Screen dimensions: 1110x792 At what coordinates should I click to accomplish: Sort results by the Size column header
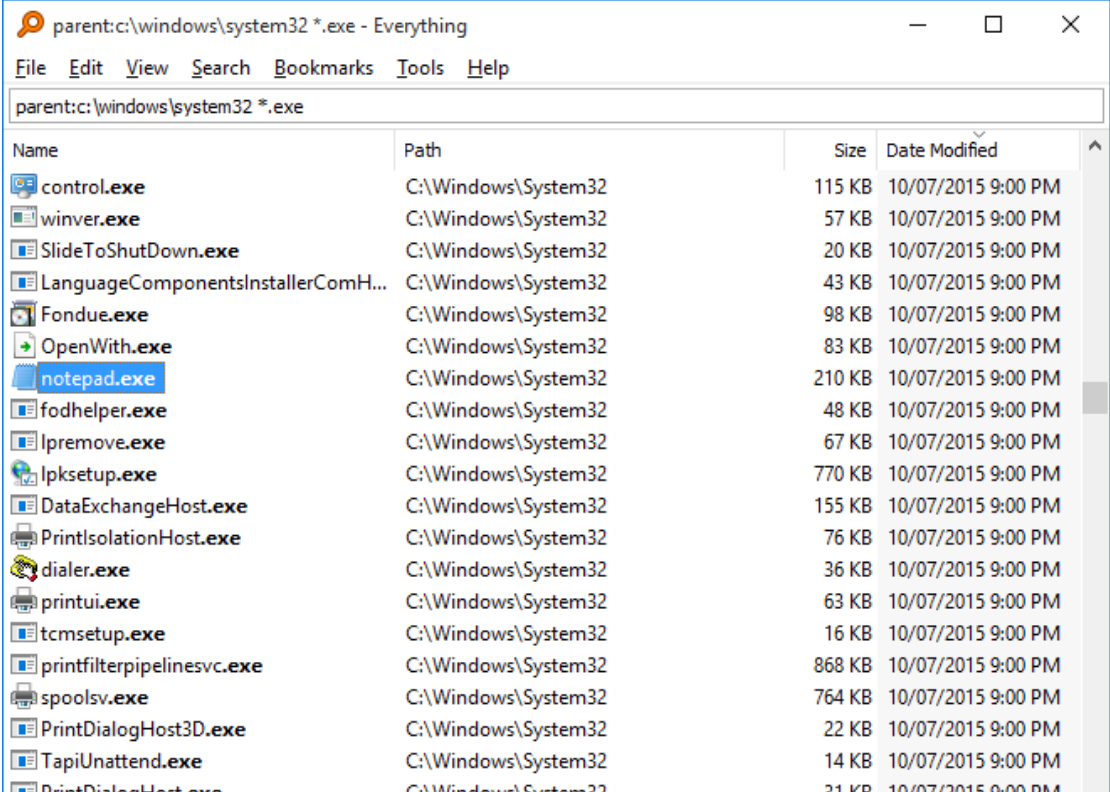pyautogui.click(x=850, y=151)
